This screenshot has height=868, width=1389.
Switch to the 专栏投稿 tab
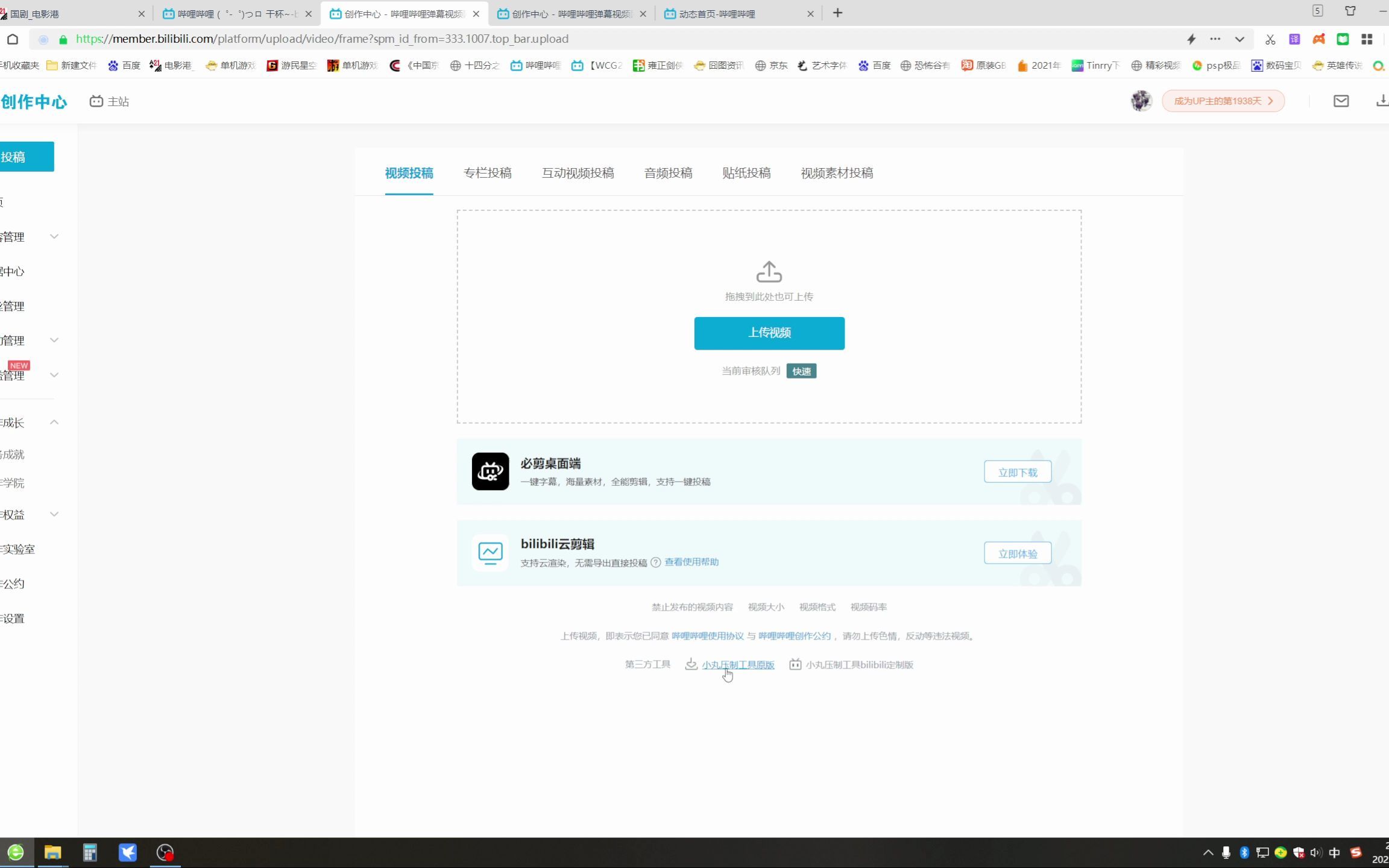click(x=487, y=173)
